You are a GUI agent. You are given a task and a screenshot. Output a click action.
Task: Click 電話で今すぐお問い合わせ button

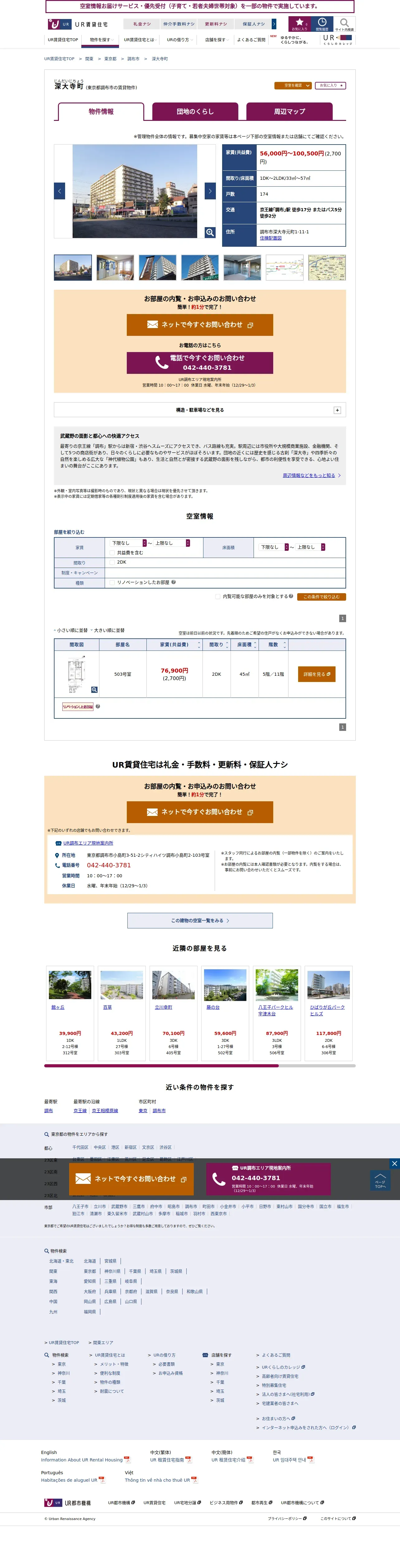point(200,362)
